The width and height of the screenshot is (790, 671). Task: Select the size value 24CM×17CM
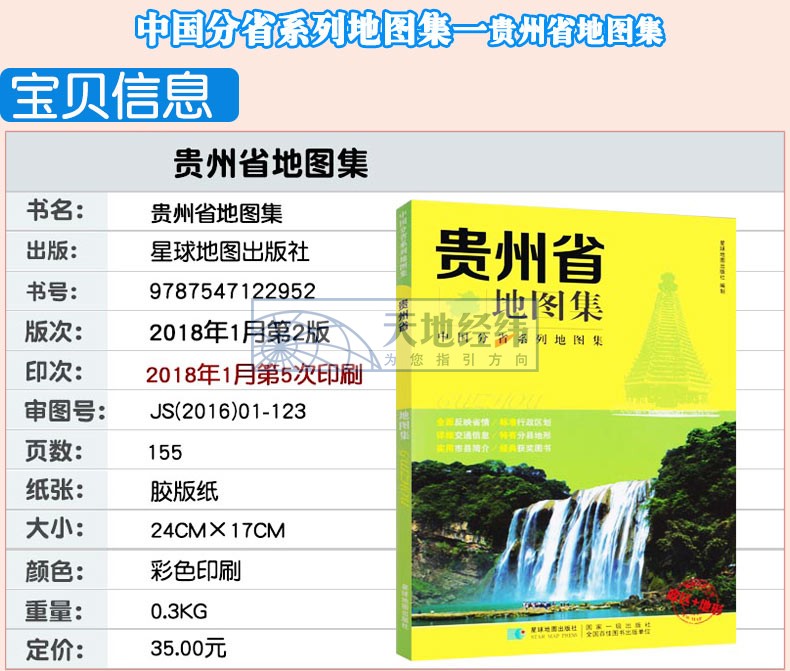coord(218,530)
